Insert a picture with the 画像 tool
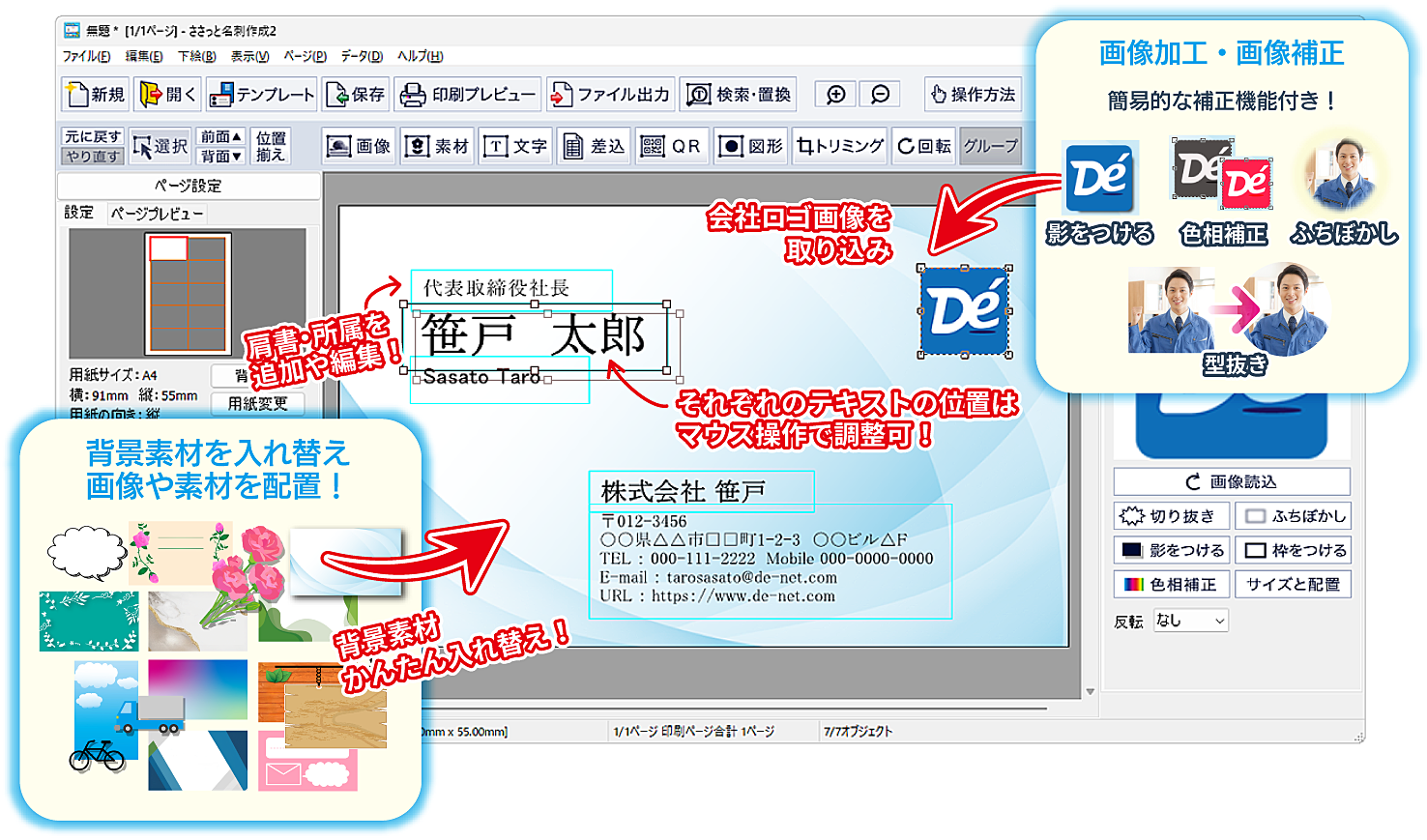Screen dimensions: 1427x840 (x=358, y=146)
